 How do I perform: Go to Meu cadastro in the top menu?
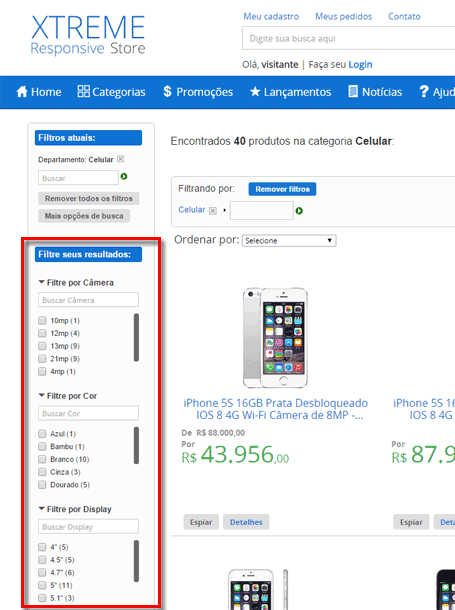pos(271,16)
